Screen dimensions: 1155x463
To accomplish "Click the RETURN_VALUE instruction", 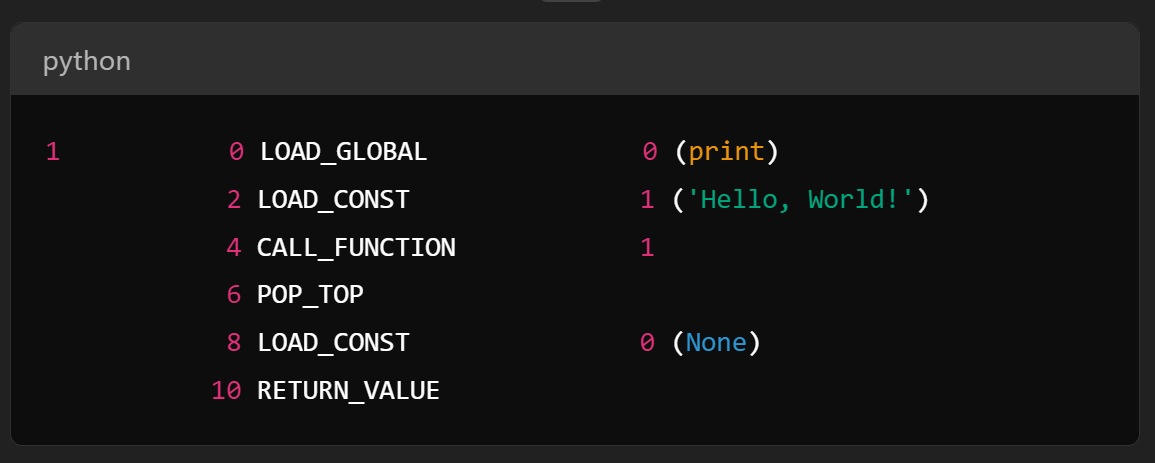I will pyautogui.click(x=348, y=390).
